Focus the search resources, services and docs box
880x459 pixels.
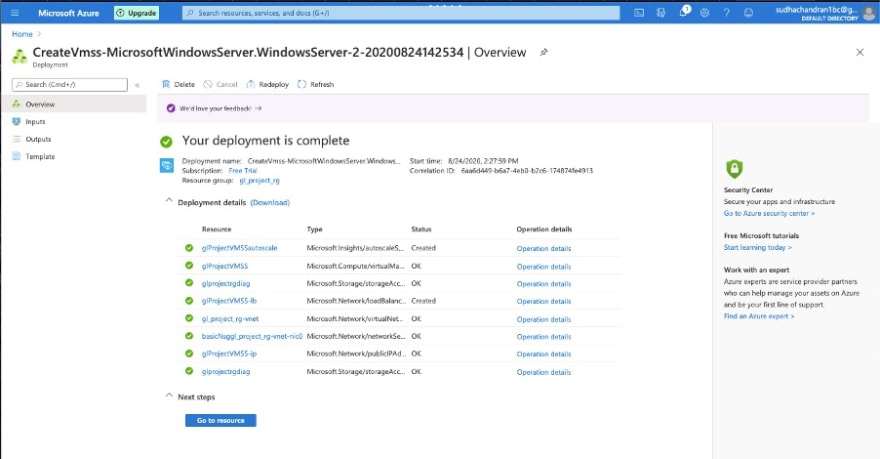click(401, 12)
